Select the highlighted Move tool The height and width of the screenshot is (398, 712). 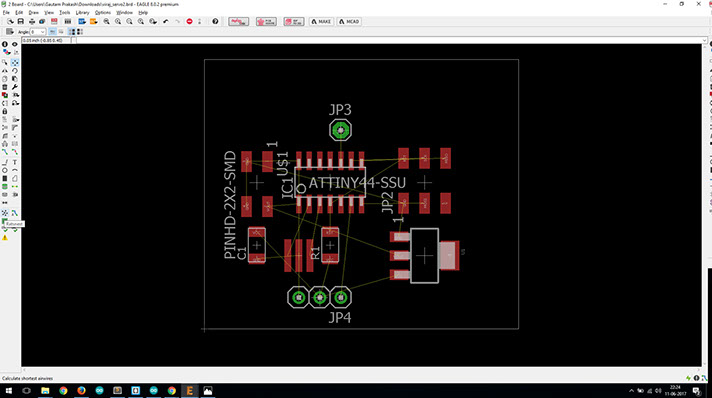15,62
